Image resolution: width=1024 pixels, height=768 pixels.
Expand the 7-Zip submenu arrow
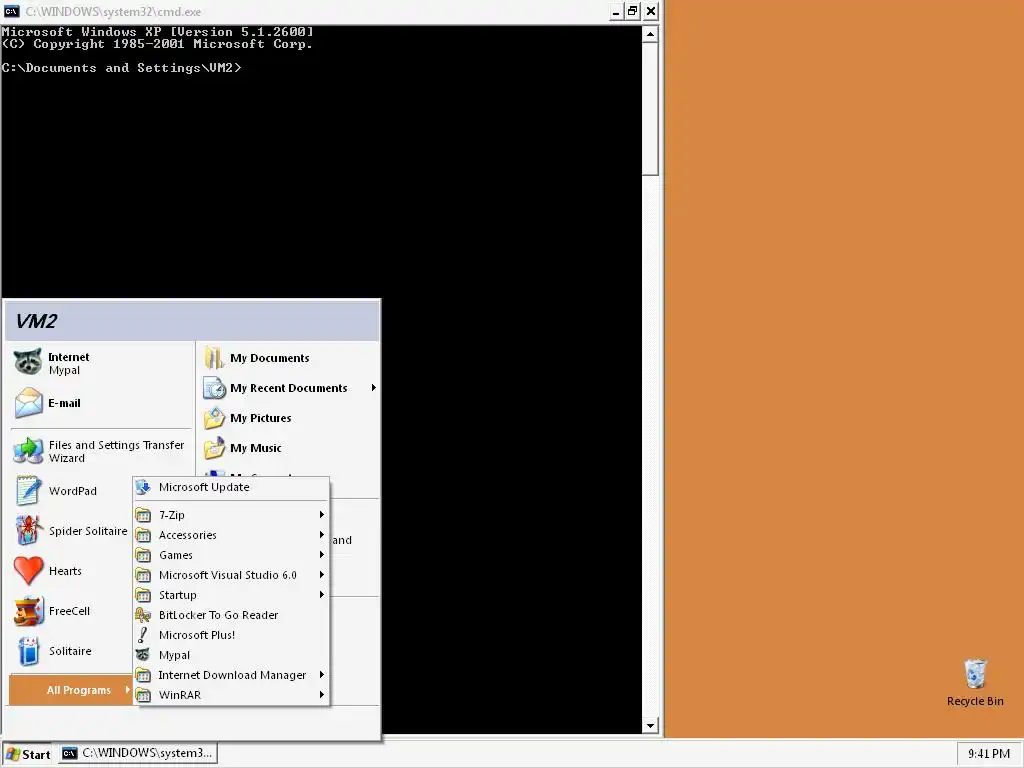pos(322,515)
